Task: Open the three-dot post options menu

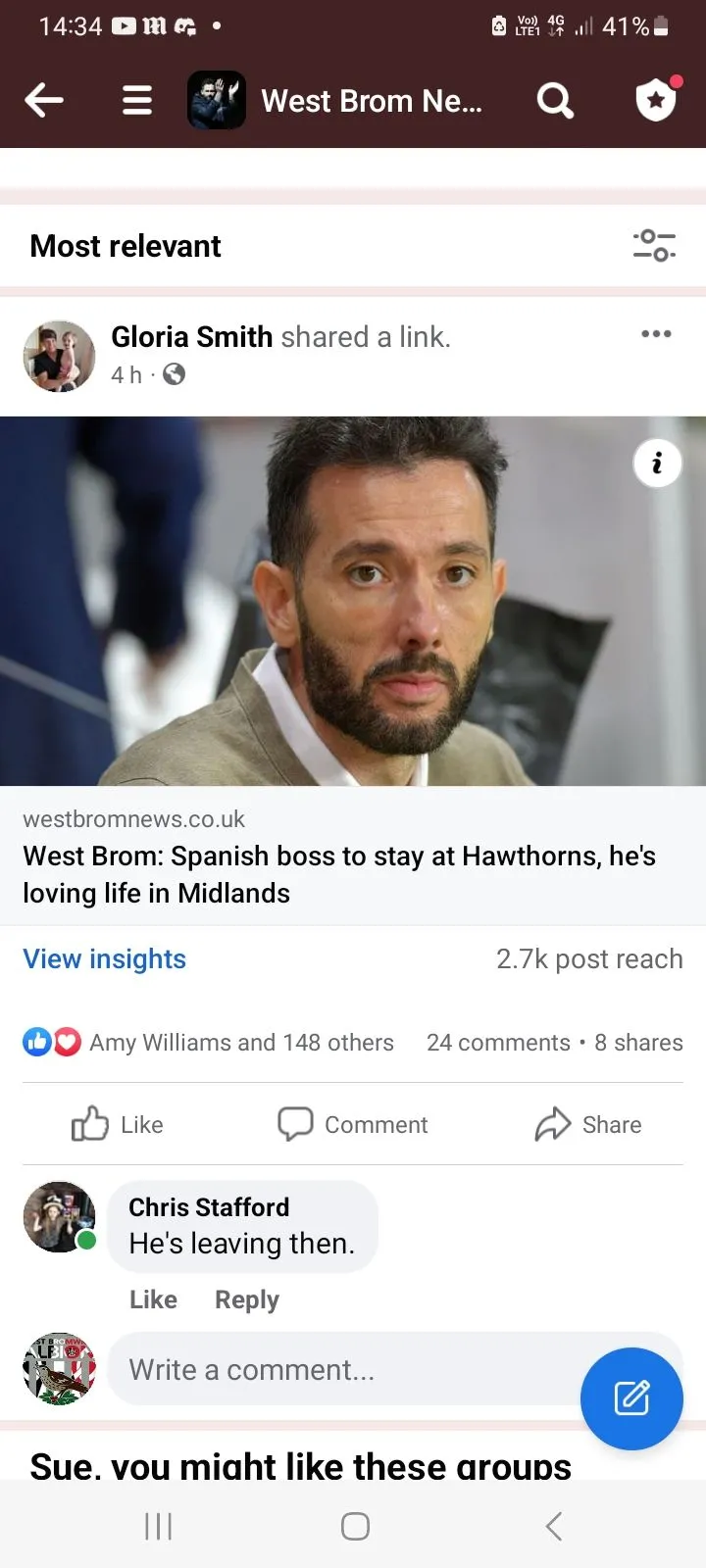Action: 656,334
